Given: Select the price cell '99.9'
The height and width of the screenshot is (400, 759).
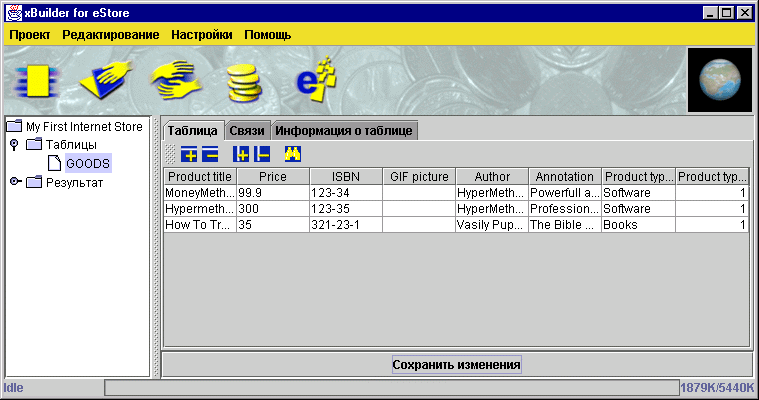Looking at the screenshot, I should (x=273, y=193).
